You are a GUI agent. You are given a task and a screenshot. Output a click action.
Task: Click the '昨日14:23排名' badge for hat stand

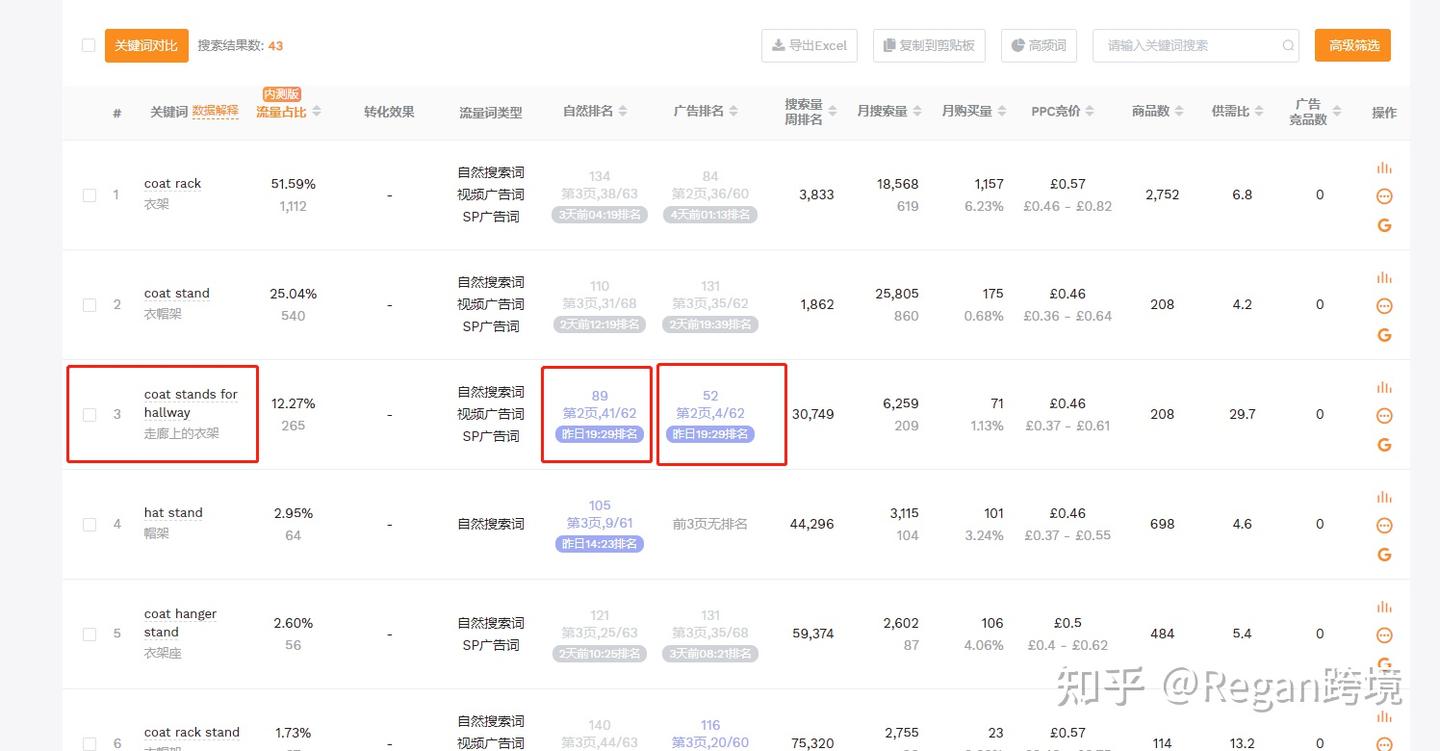tap(600, 544)
